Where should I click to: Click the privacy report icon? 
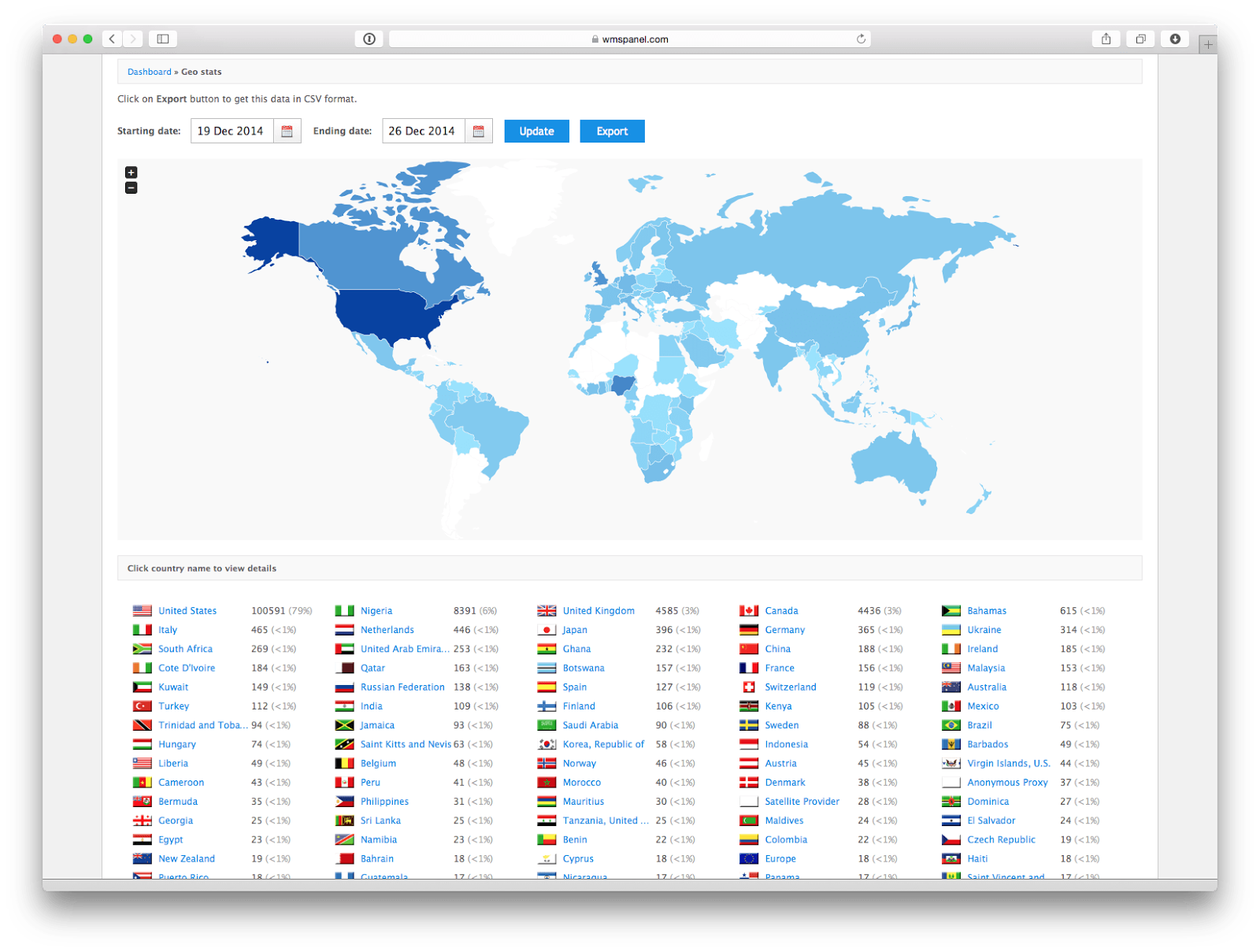click(x=369, y=39)
